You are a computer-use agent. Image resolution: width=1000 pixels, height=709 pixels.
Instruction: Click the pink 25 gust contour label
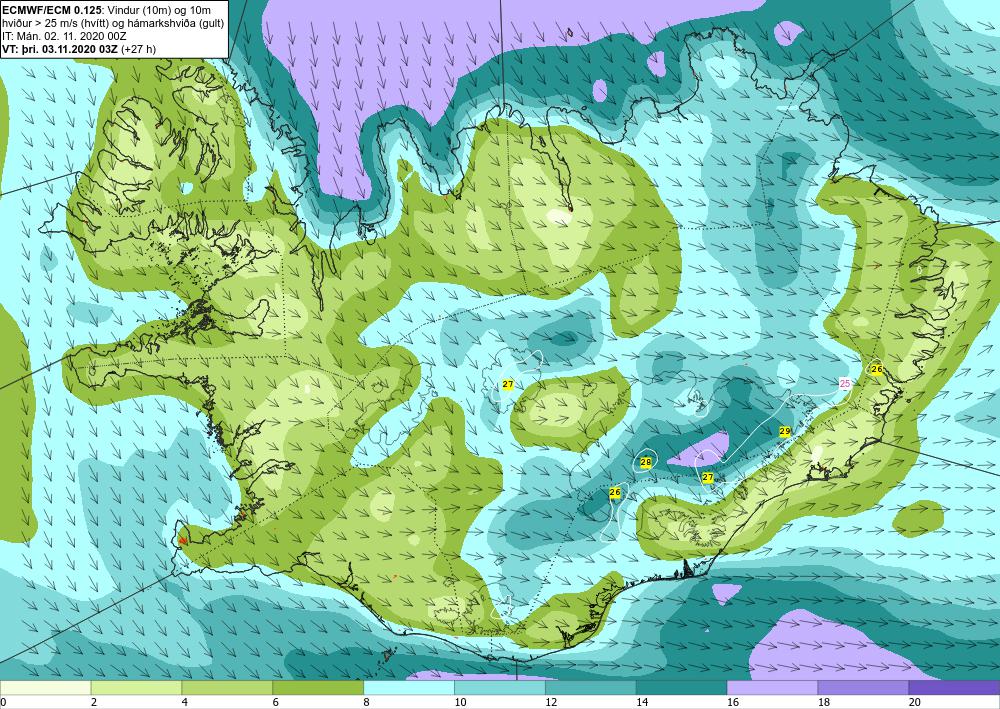click(845, 384)
